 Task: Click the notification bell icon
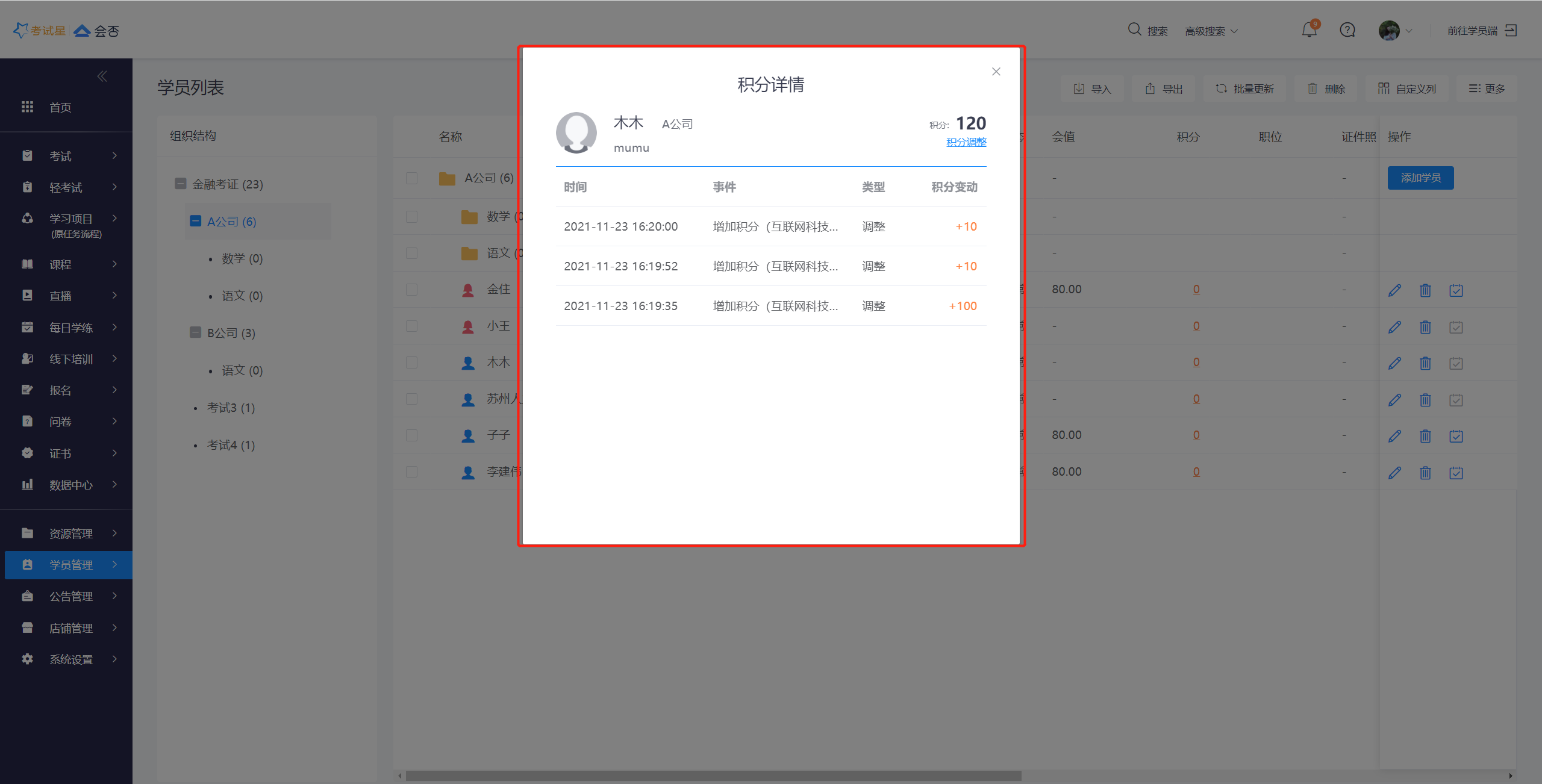[x=1309, y=30]
